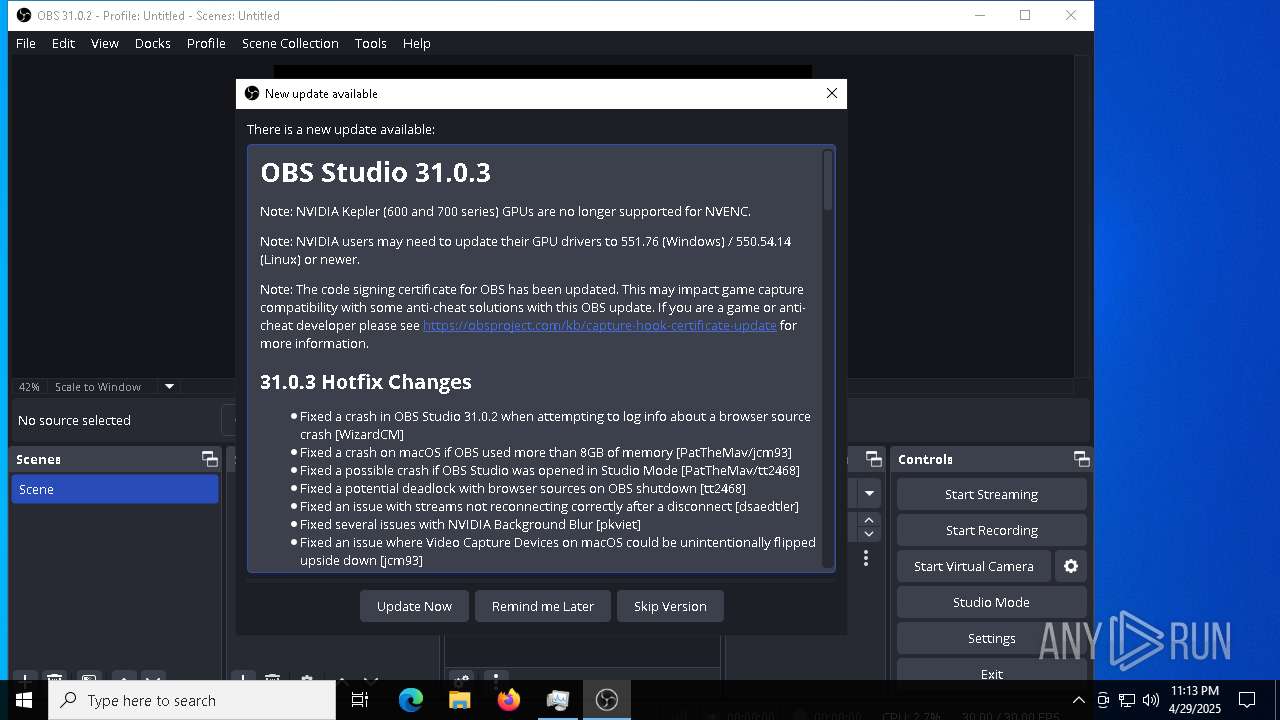
Task: Start Recording from Controls panel
Action: [991, 530]
